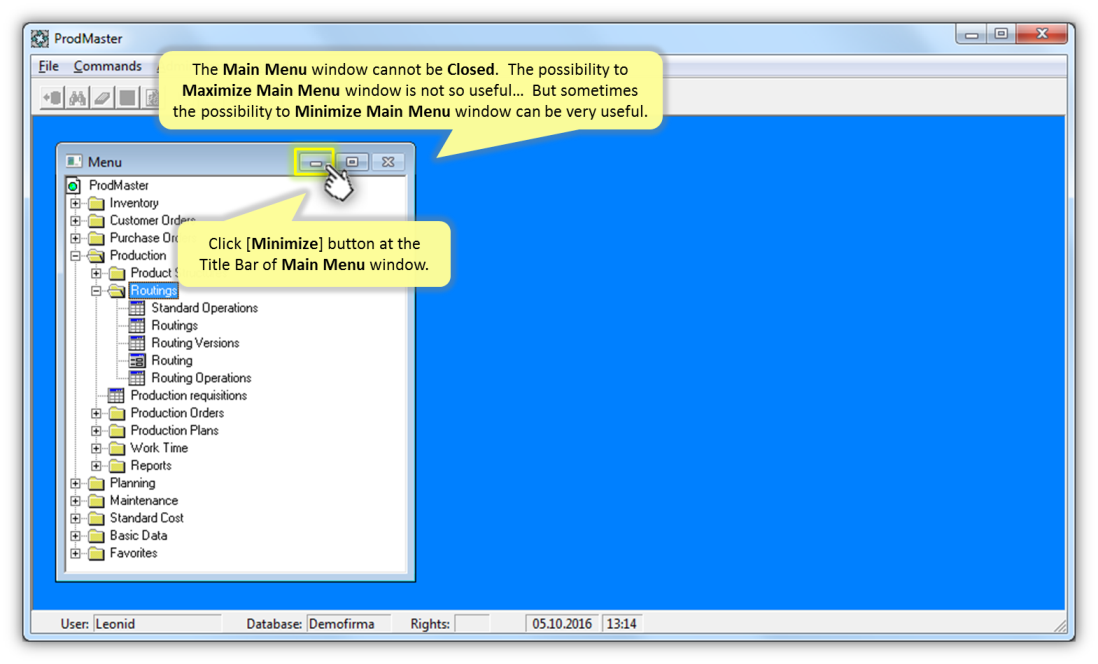
Task: Click the table icon beside Routing Versions
Action: click(x=137, y=343)
